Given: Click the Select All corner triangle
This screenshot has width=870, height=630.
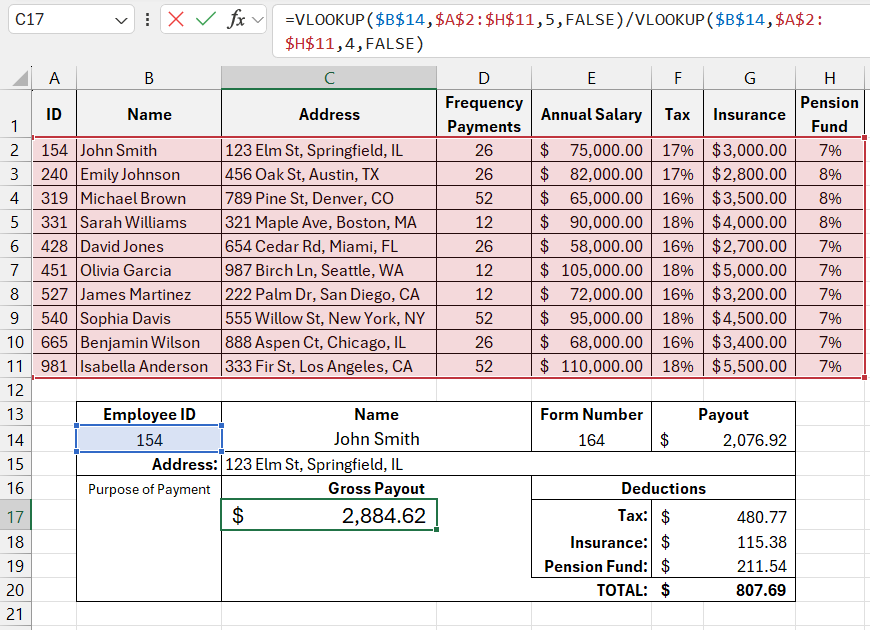Looking at the screenshot, I should (x=21, y=79).
